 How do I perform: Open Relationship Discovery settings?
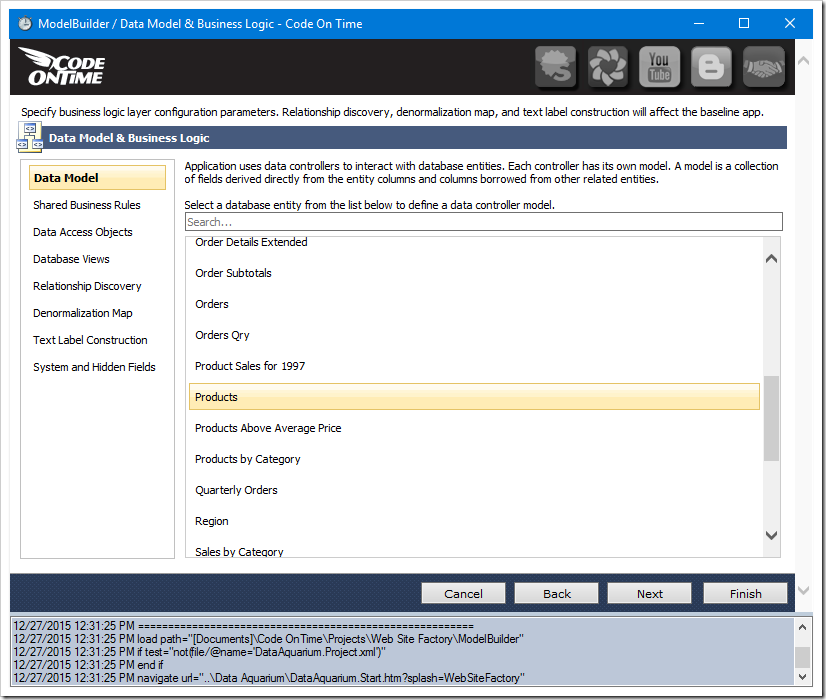pos(87,286)
